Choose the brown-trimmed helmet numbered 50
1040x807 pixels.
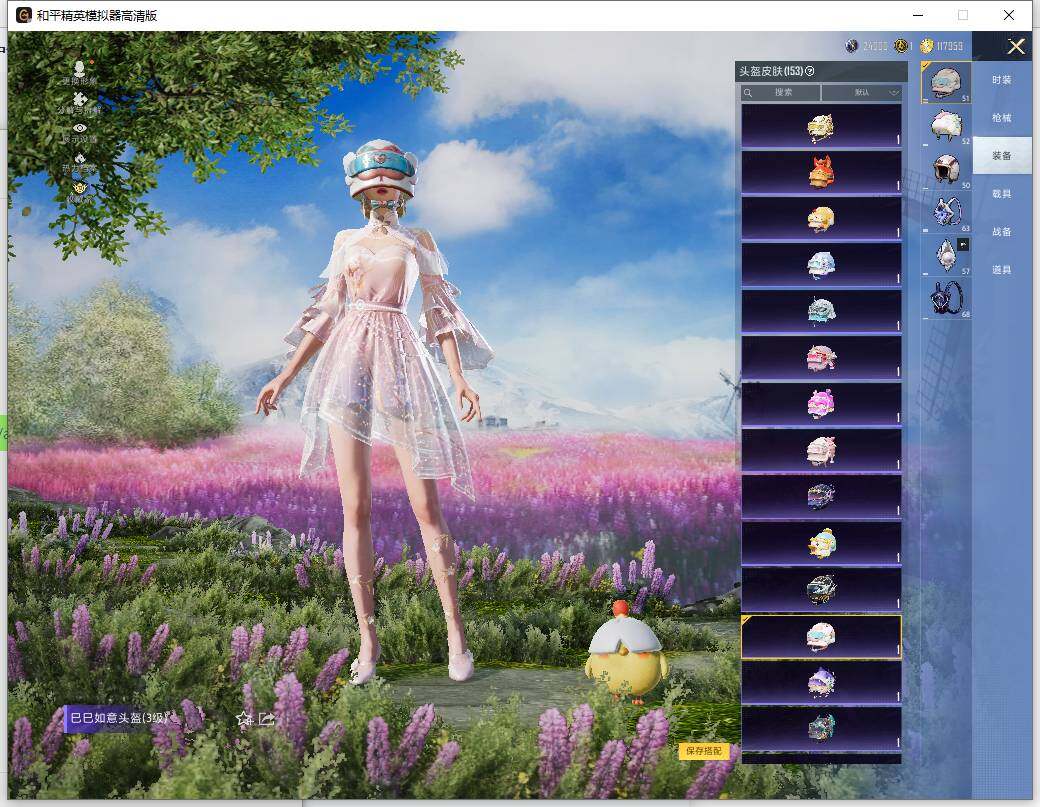tap(945, 168)
